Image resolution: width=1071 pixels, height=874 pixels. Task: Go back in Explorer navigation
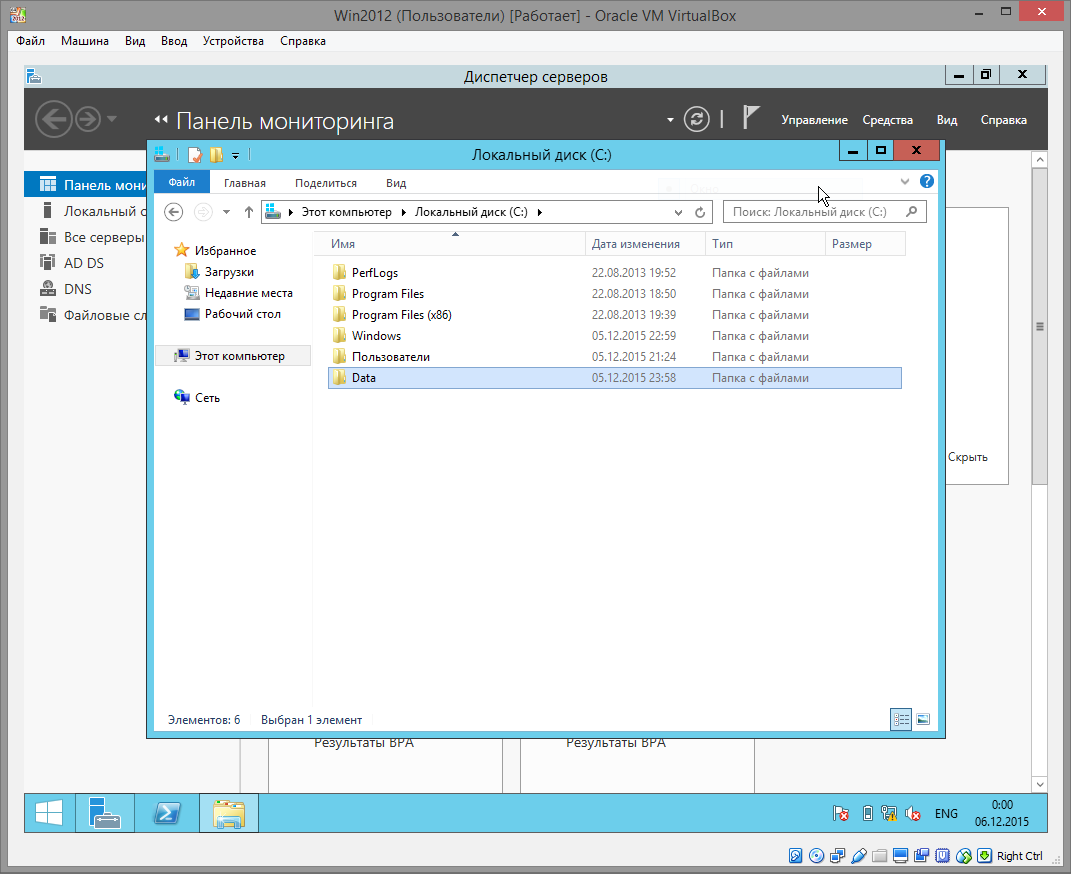174,212
